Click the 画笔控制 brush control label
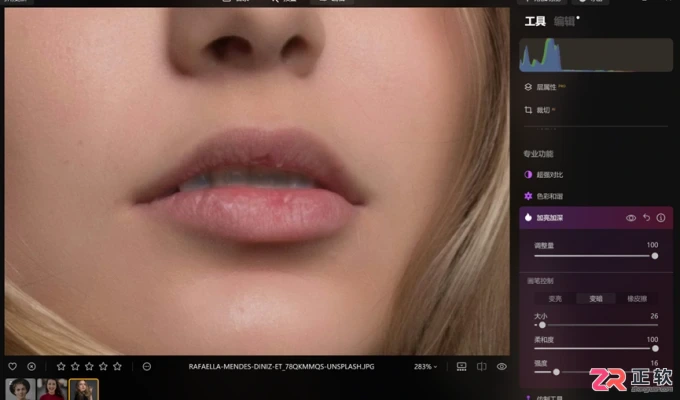The width and height of the screenshot is (680, 400). [540, 281]
